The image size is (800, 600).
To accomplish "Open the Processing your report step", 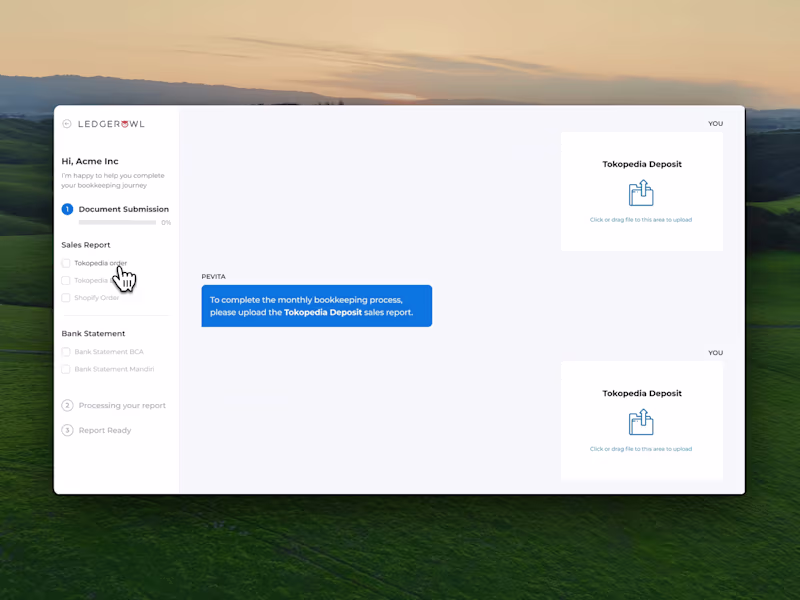I will click(122, 406).
